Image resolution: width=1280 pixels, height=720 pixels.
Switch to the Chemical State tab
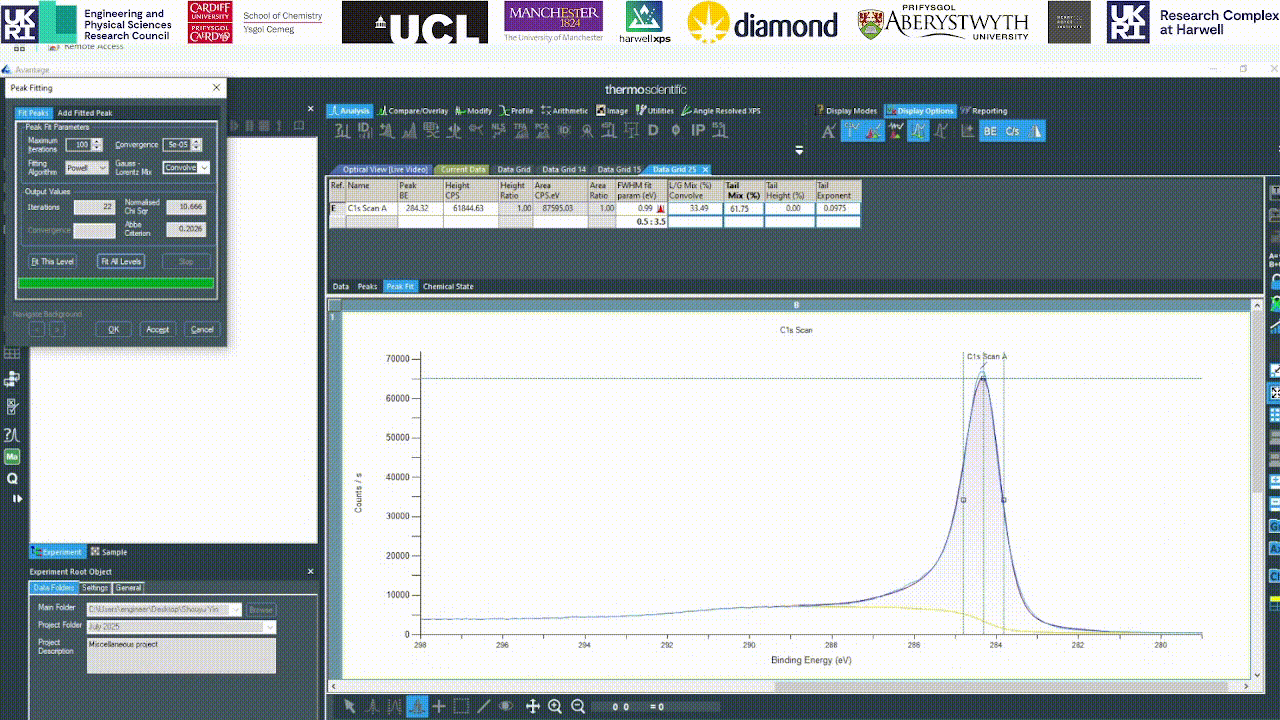[448, 286]
